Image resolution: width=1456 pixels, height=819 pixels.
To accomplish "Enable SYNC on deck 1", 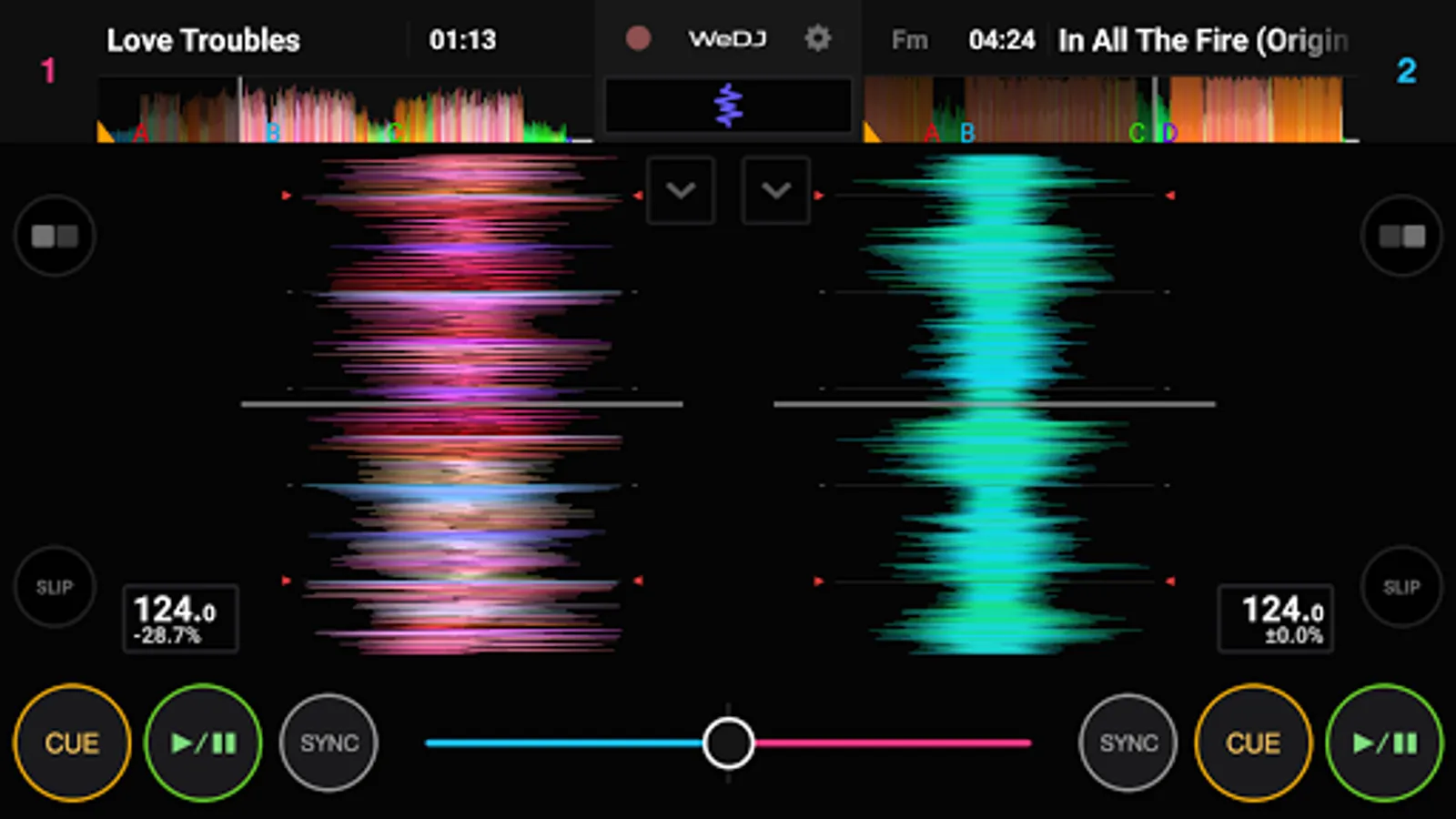I will tap(329, 743).
